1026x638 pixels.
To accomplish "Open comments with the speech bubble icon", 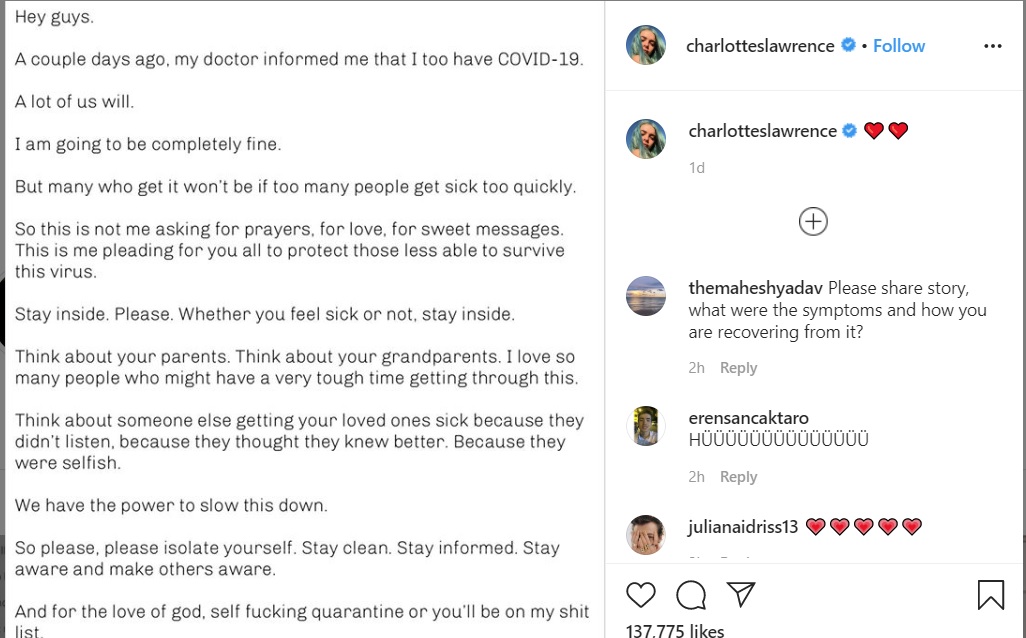I will click(691, 595).
